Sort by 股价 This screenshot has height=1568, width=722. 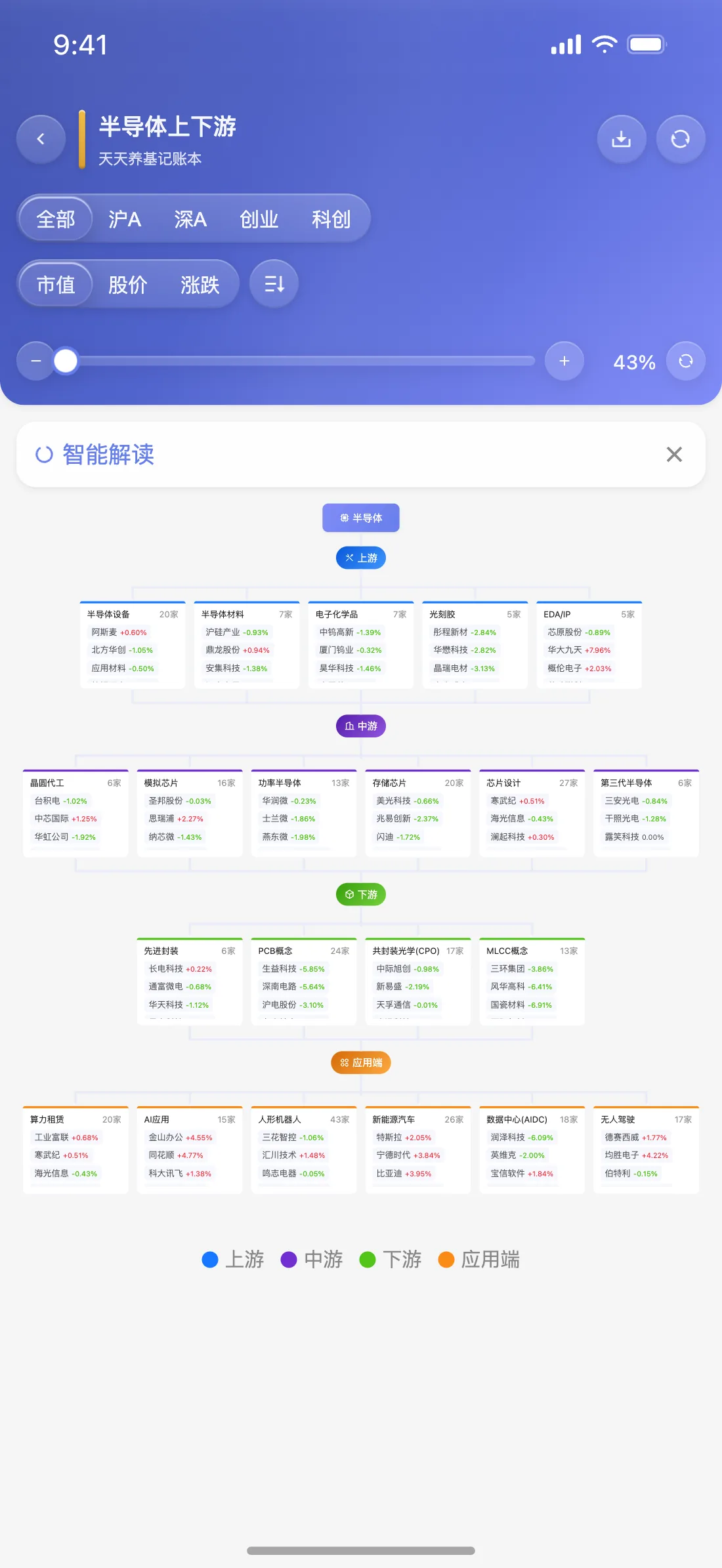[128, 285]
